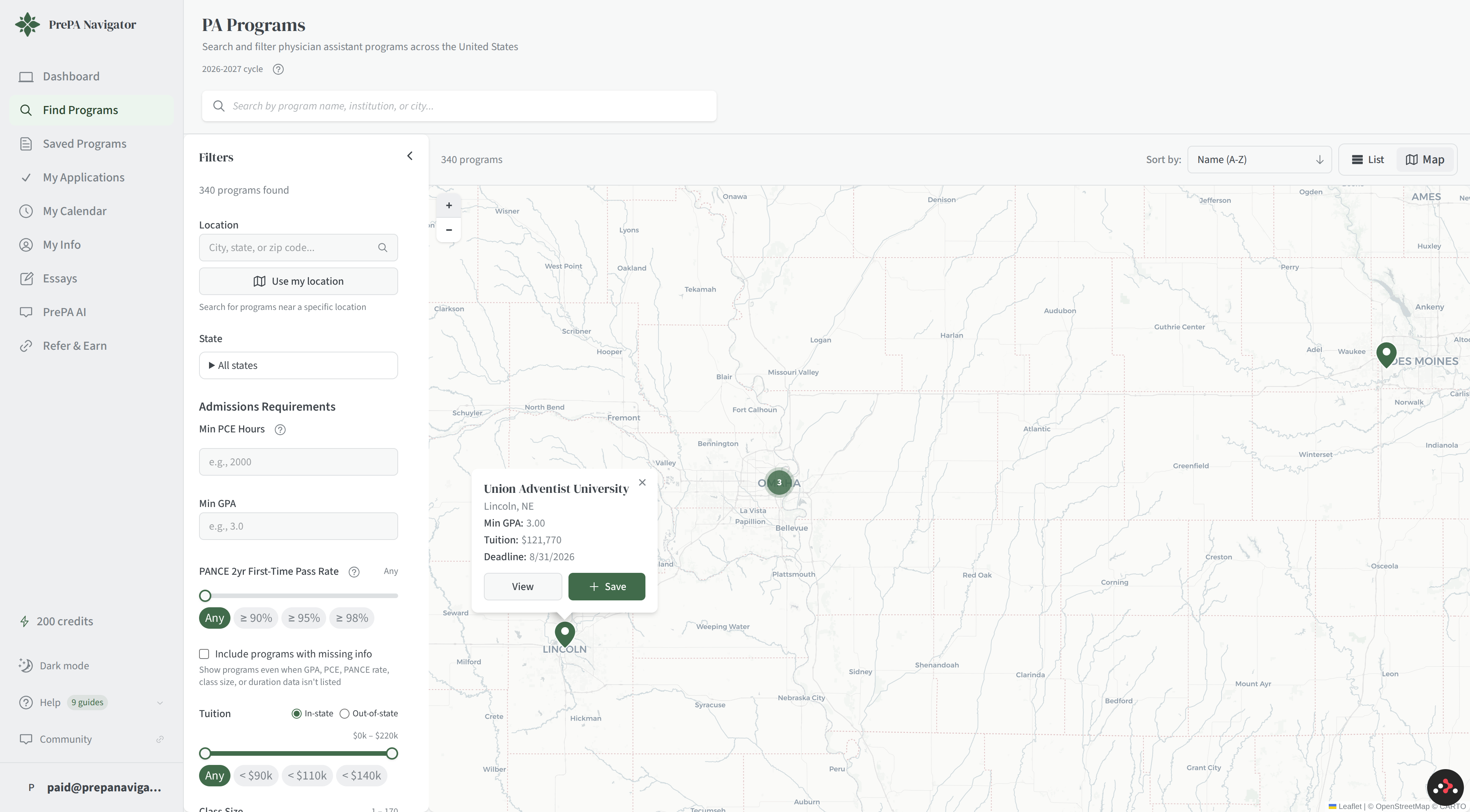This screenshot has height=812, width=1470.
Task: Select the ≥ 98% pass rate chip
Action: 351,618
